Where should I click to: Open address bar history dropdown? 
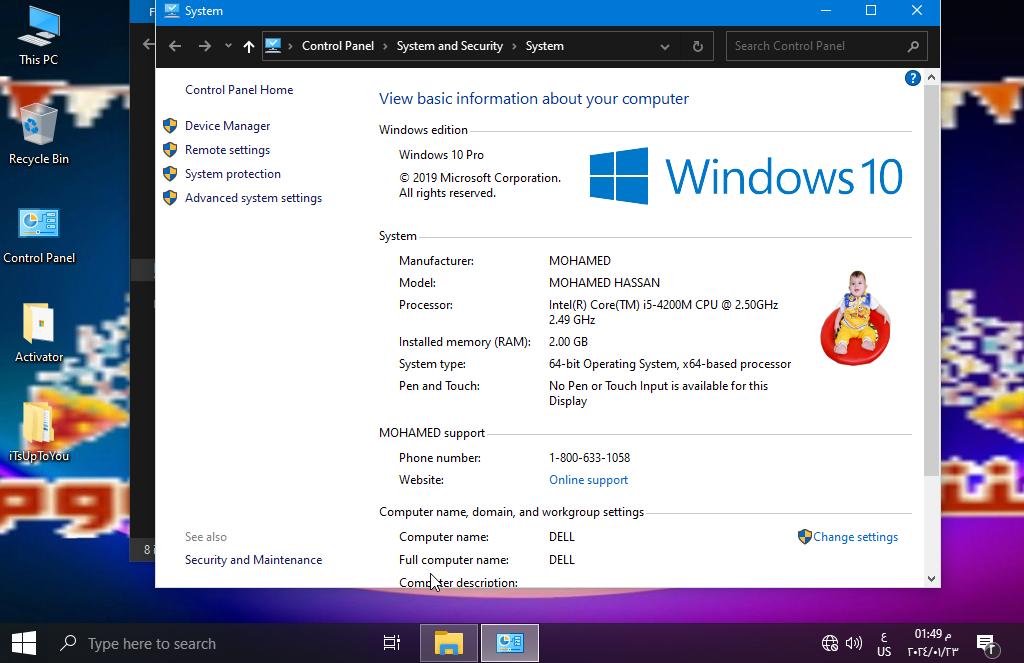[x=665, y=46]
